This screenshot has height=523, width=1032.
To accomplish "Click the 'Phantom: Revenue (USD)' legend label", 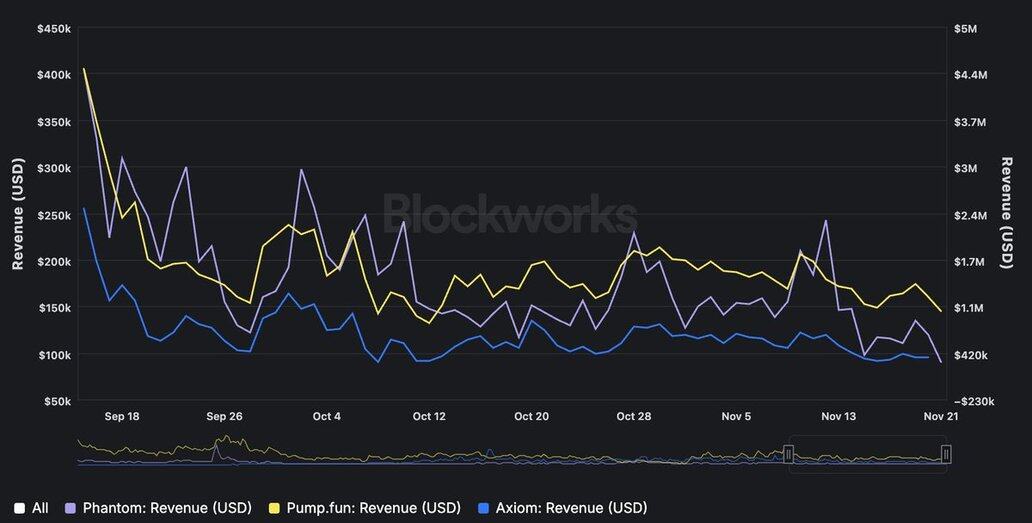I will [167, 508].
